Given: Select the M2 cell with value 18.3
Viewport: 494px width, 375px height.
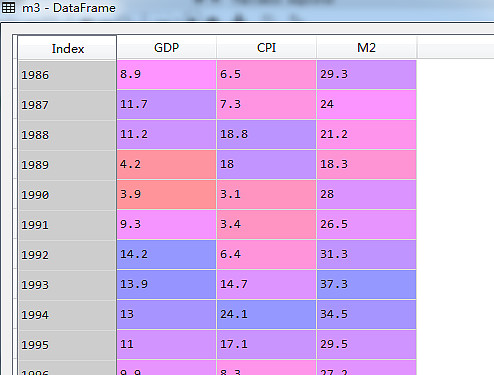Looking at the screenshot, I should (x=366, y=165).
